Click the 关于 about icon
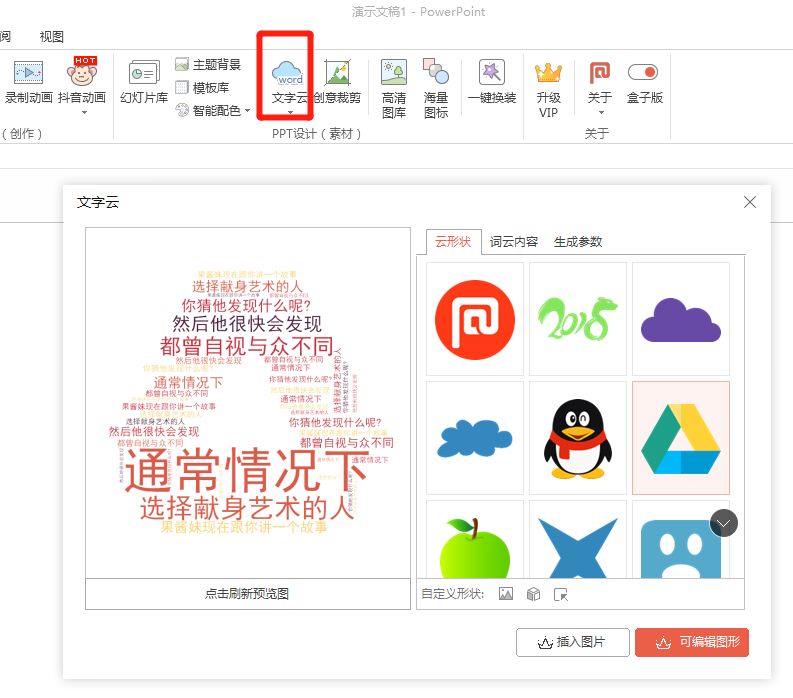The image size is (793, 698). point(600,73)
